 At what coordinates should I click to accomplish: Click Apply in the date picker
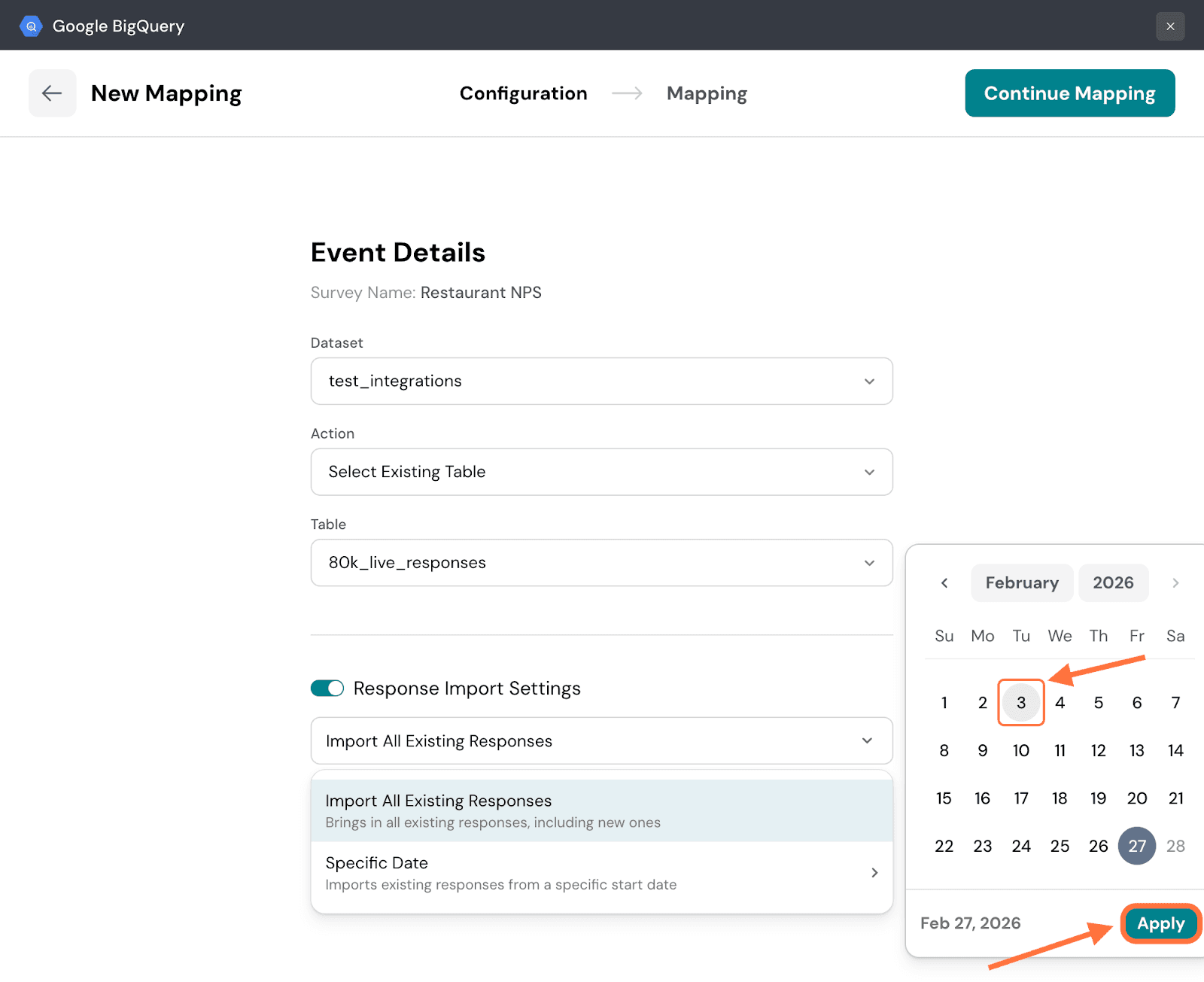(x=1160, y=923)
